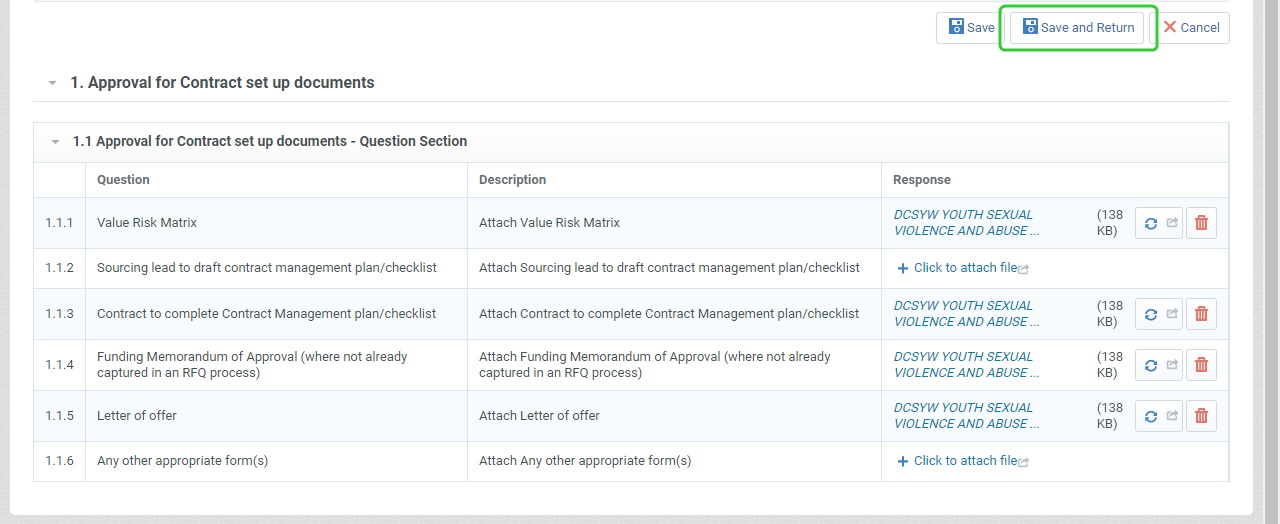Viewport: 1280px width, 524px height.
Task: Replace the Letter of offer file
Action: click(1150, 416)
